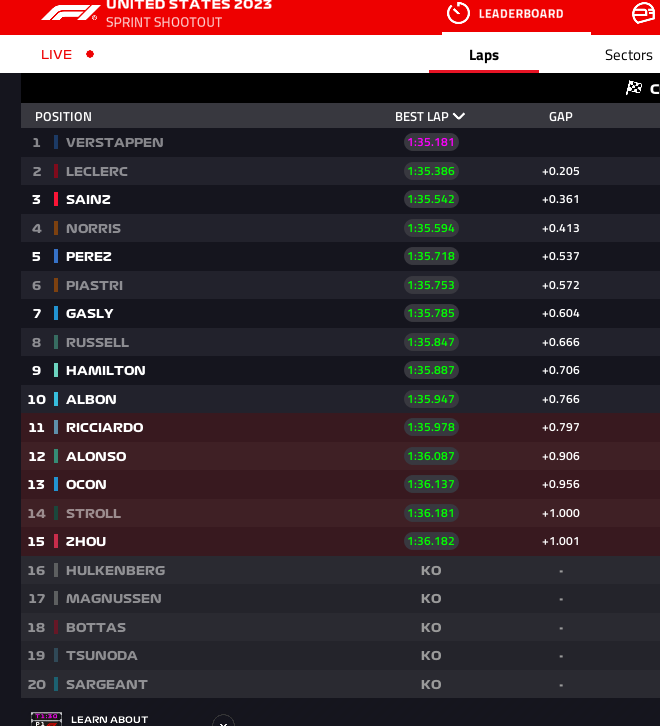The width and height of the screenshot is (660, 726).
Task: Click the timing thumbnail beside Learn About
Action: 46,718
